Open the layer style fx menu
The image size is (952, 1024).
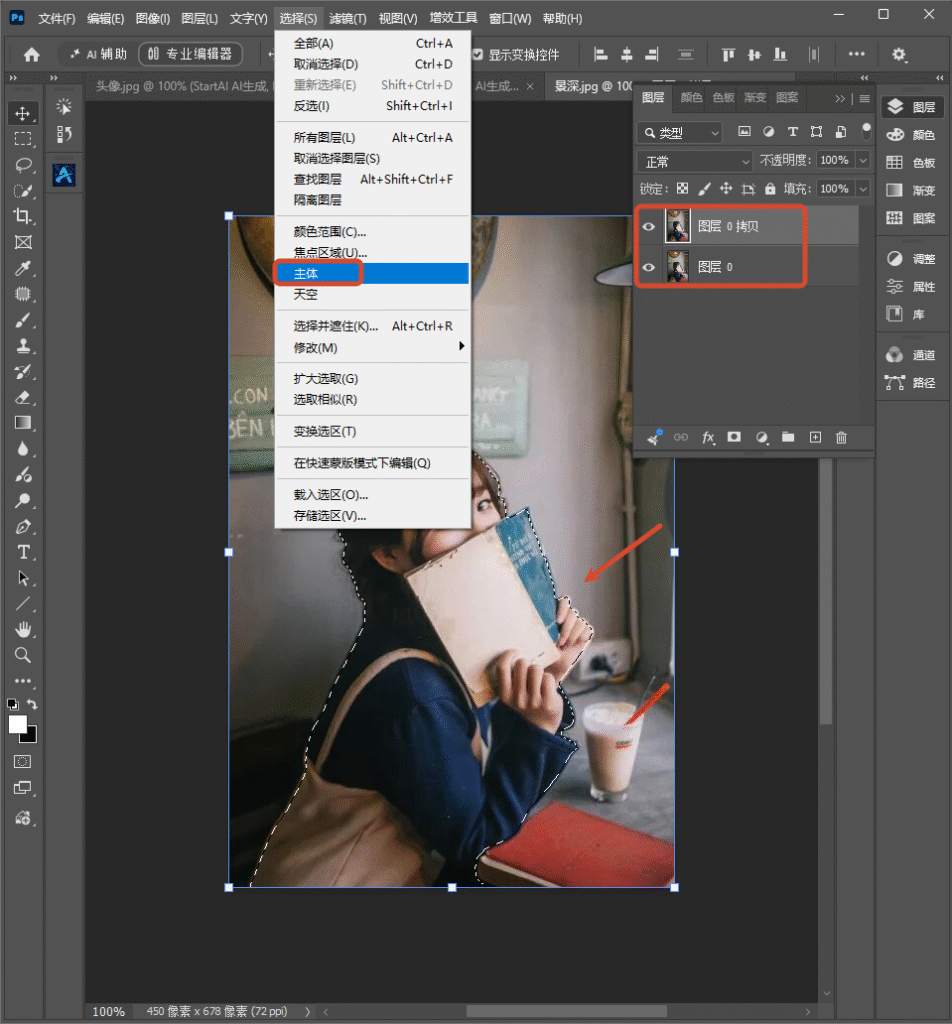(x=708, y=438)
